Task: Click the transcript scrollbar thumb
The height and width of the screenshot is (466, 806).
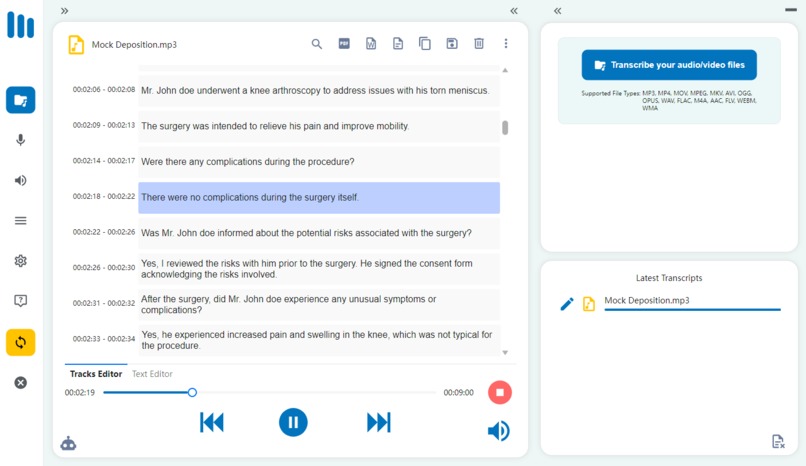Action: (505, 127)
